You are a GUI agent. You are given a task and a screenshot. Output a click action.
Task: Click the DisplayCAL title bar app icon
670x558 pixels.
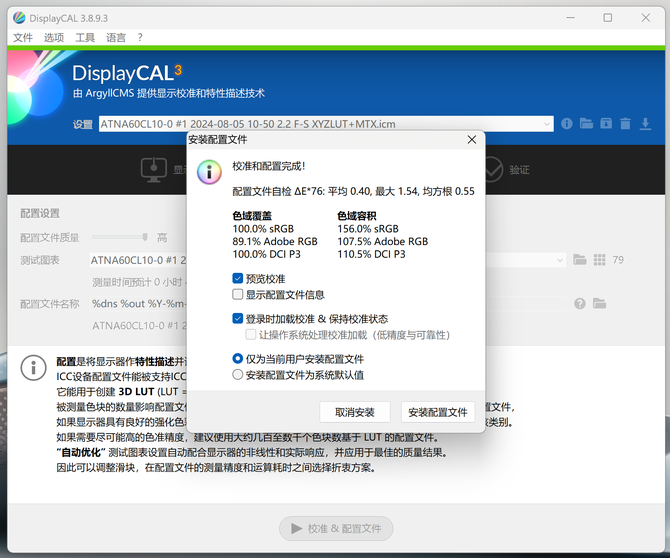19,18
